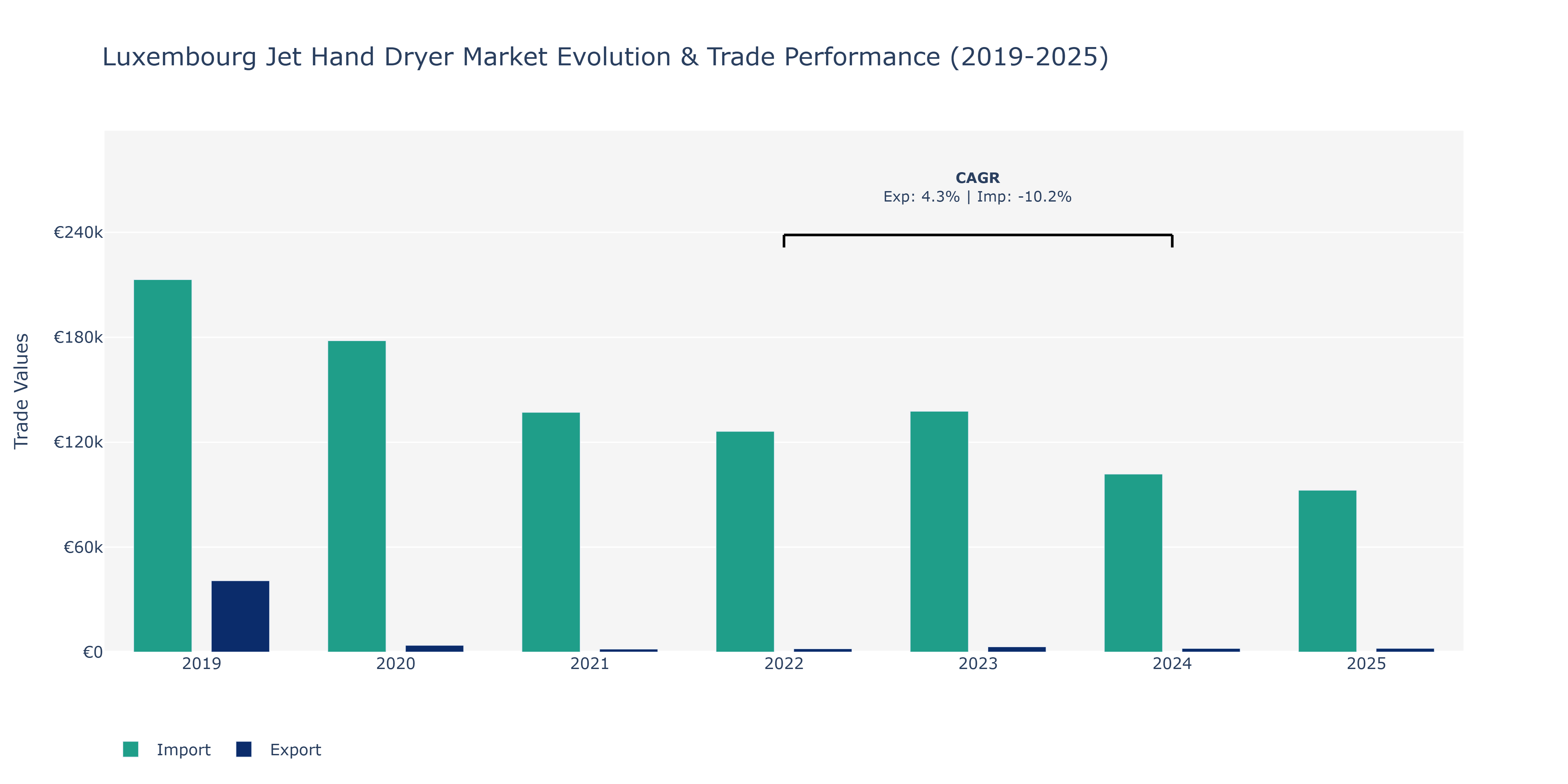This screenshot has width=1568, height=784.
Task: Click the 2022 x-axis label
Action: click(x=784, y=663)
